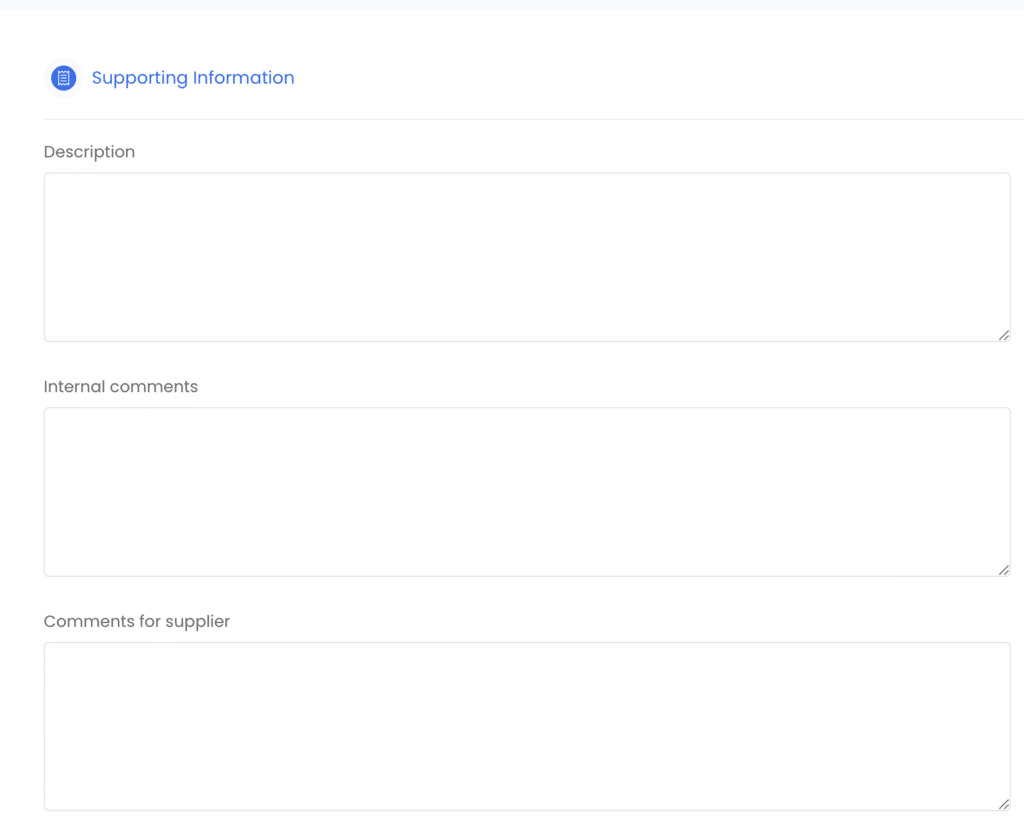
Task: Click the Comments for supplier label
Action: tap(136, 621)
